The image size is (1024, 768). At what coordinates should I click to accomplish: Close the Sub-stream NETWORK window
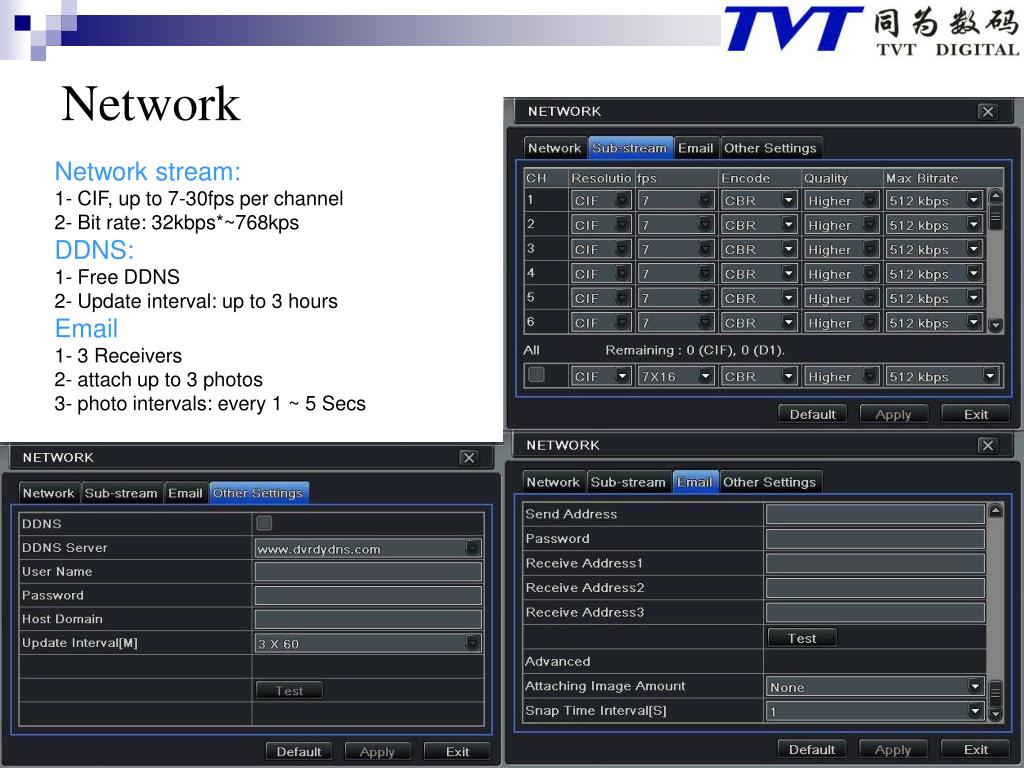(987, 112)
